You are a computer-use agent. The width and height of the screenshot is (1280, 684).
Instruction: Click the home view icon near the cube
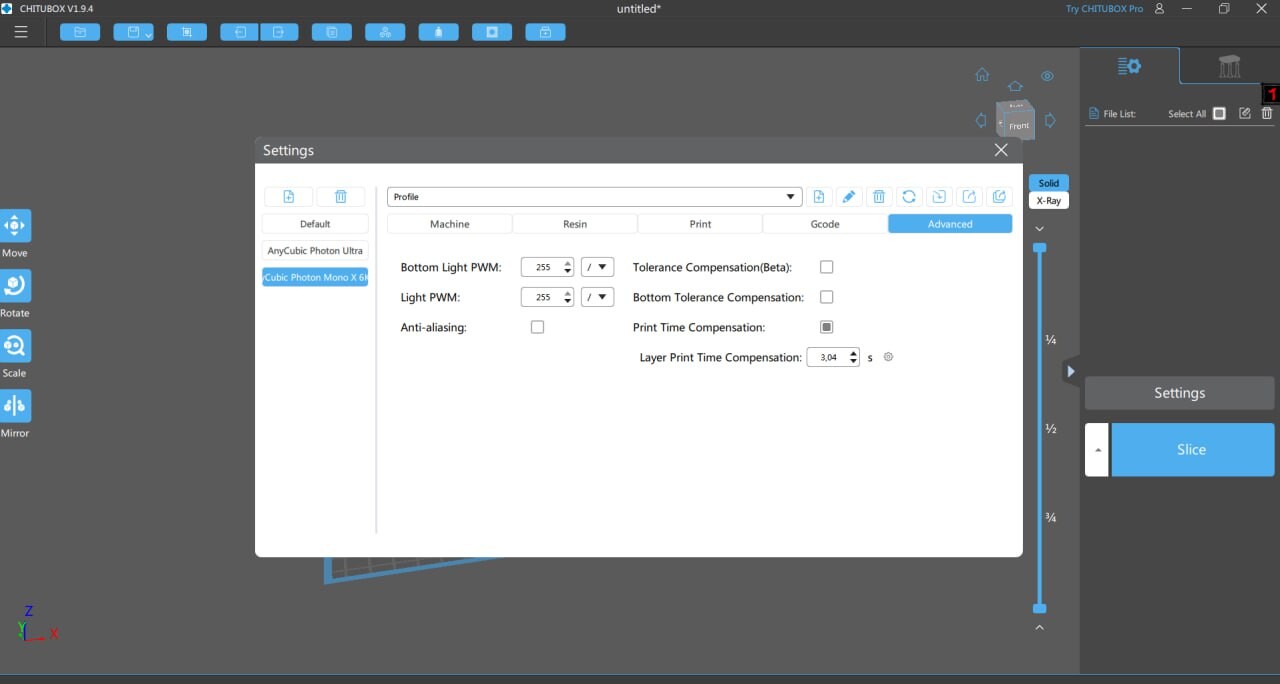coord(982,75)
